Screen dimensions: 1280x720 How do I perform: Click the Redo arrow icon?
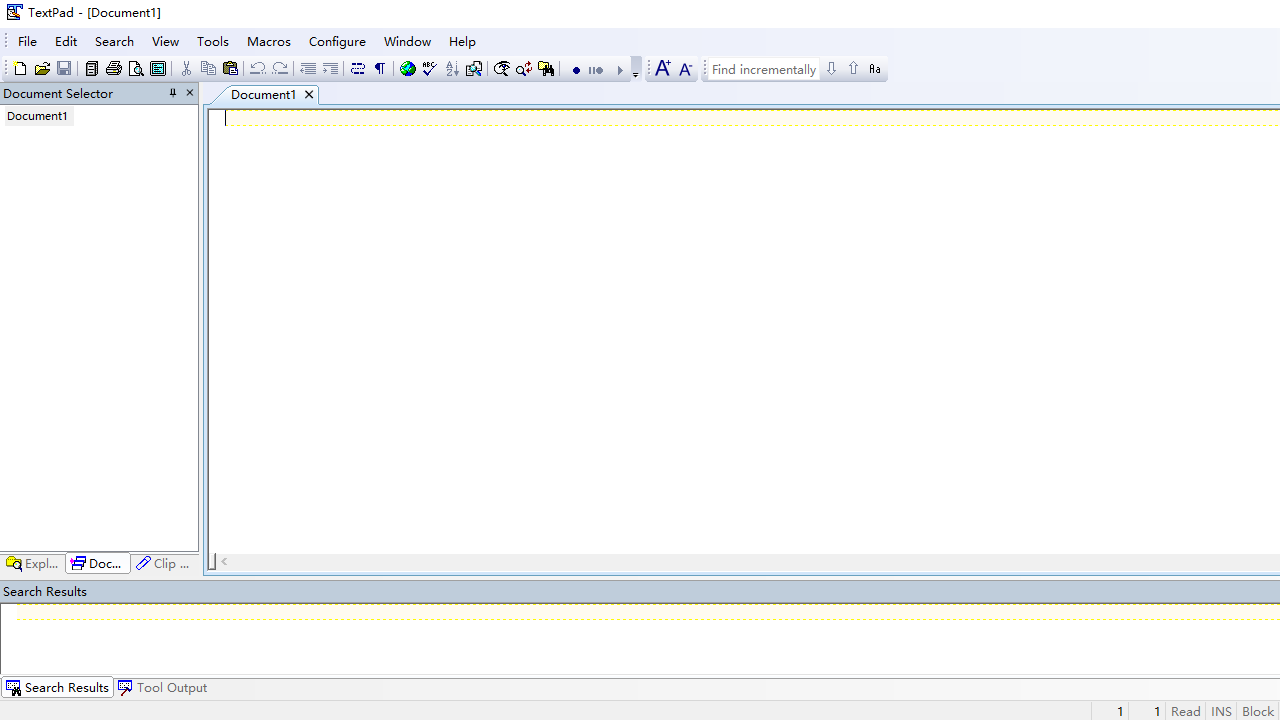tap(280, 69)
